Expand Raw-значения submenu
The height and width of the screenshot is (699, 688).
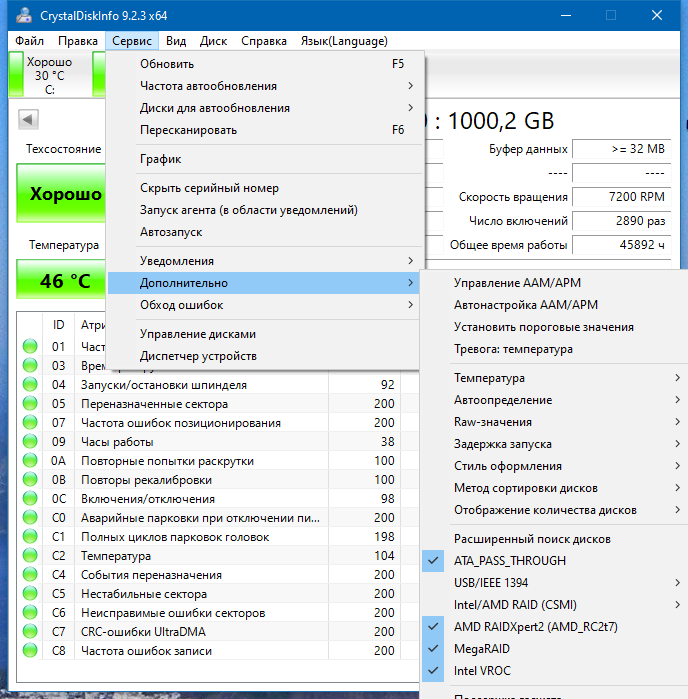554,422
